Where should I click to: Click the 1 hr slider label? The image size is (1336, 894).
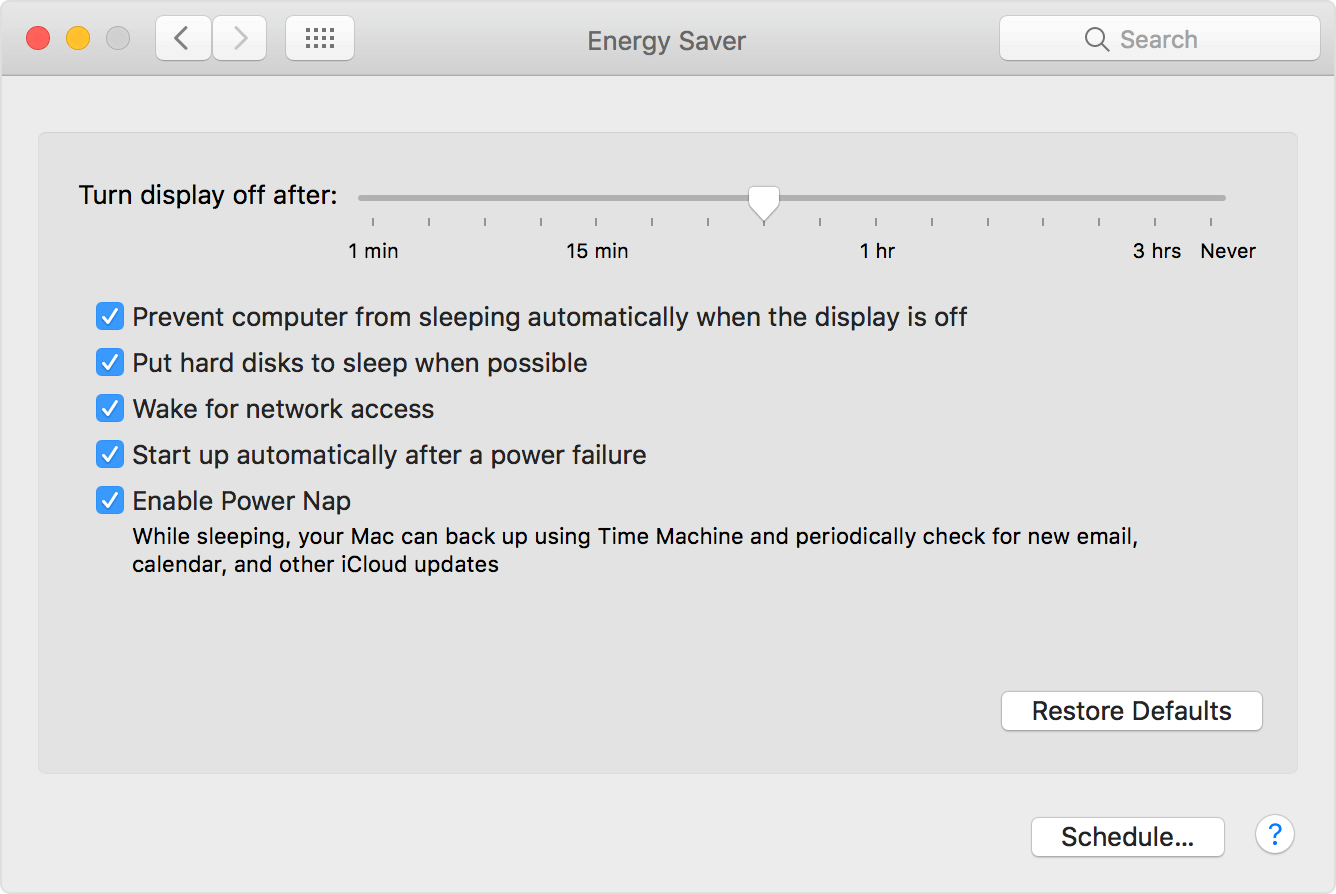(x=877, y=251)
